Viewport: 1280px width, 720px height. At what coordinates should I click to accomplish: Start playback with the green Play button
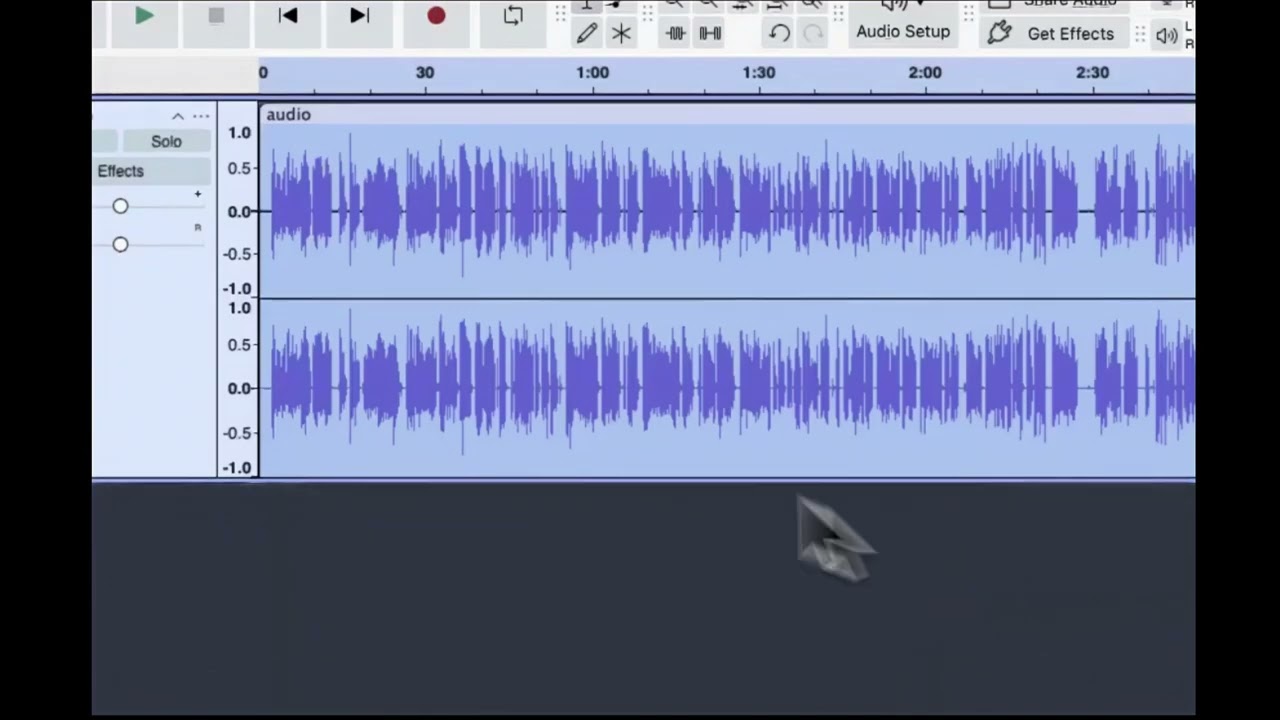click(x=144, y=17)
